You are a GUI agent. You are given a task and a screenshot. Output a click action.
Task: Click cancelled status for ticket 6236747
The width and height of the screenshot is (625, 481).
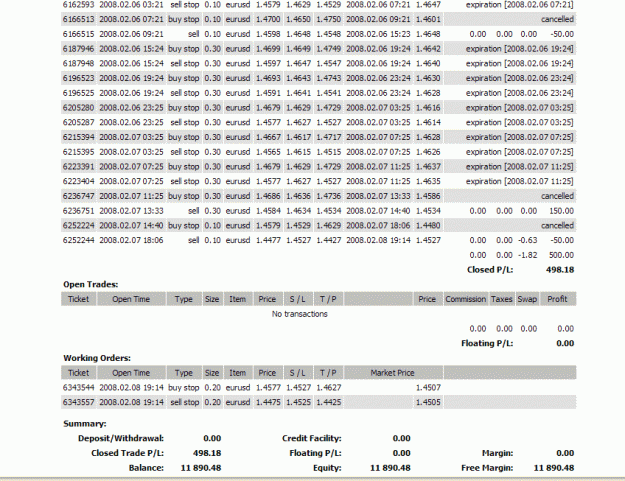[x=557, y=196]
